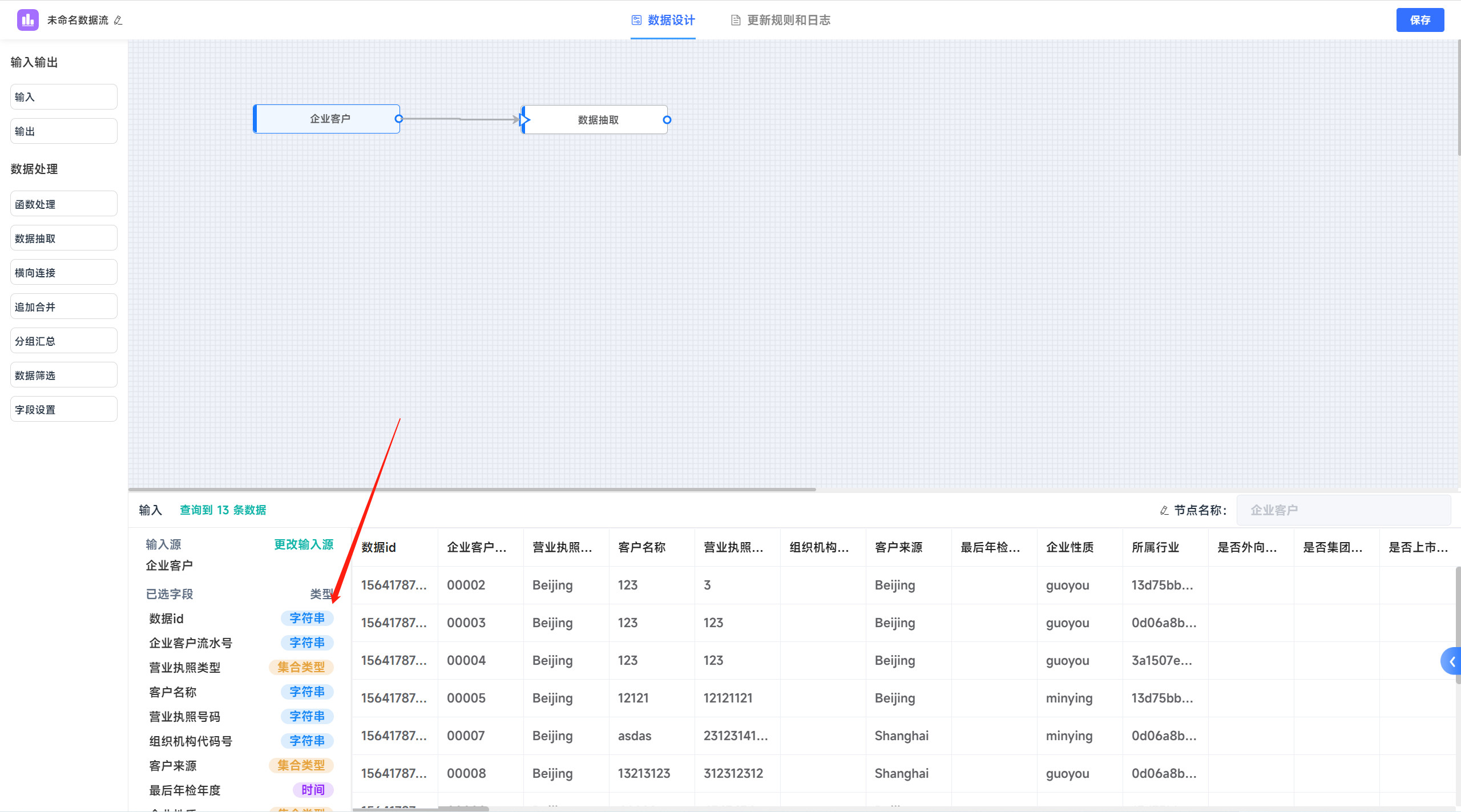This screenshot has height=812, width=1461.
Task: Select the 数据筛选 component
Action: click(x=64, y=375)
